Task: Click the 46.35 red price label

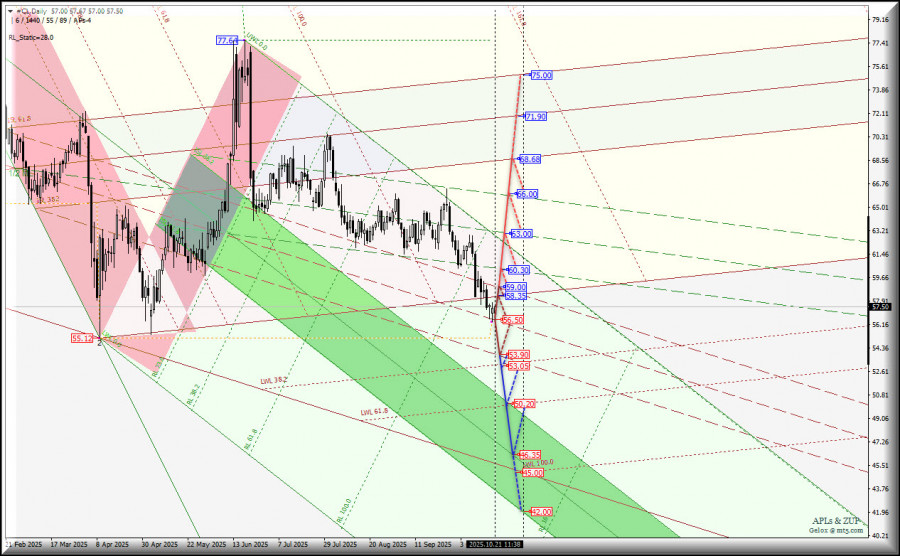Action: coord(530,455)
